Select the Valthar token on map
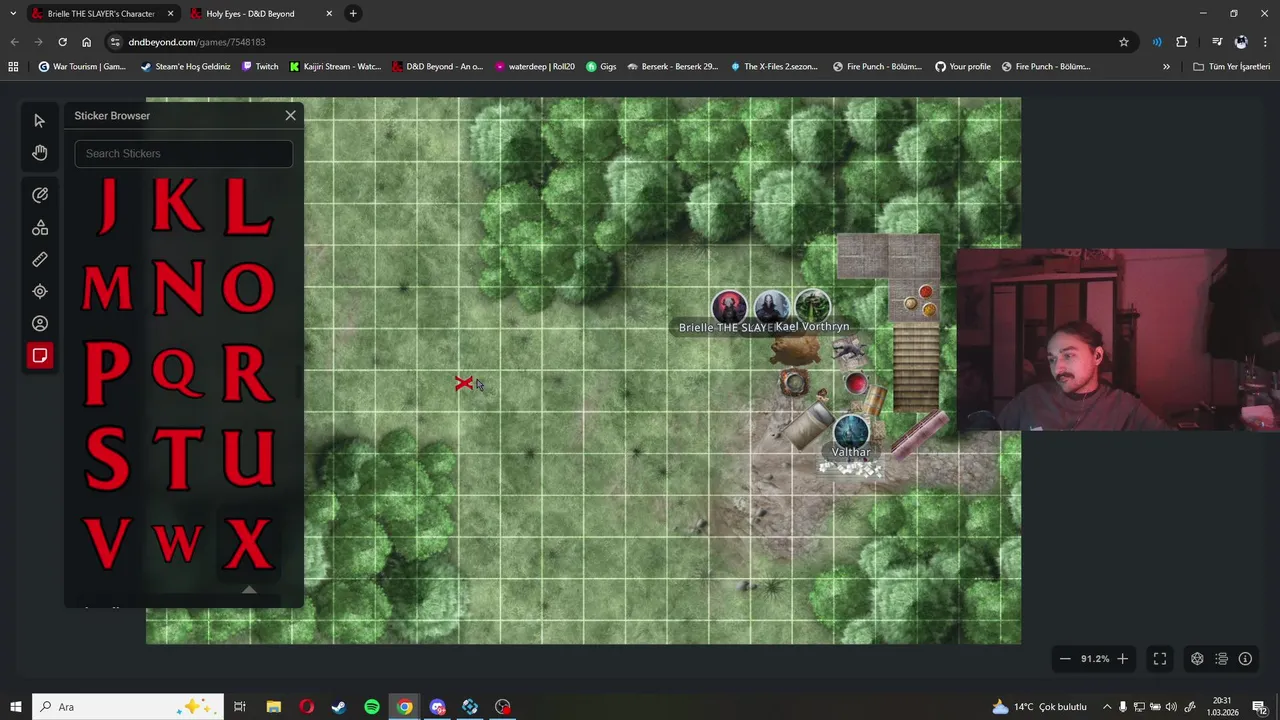Screen dimensions: 1280x720 (851, 431)
